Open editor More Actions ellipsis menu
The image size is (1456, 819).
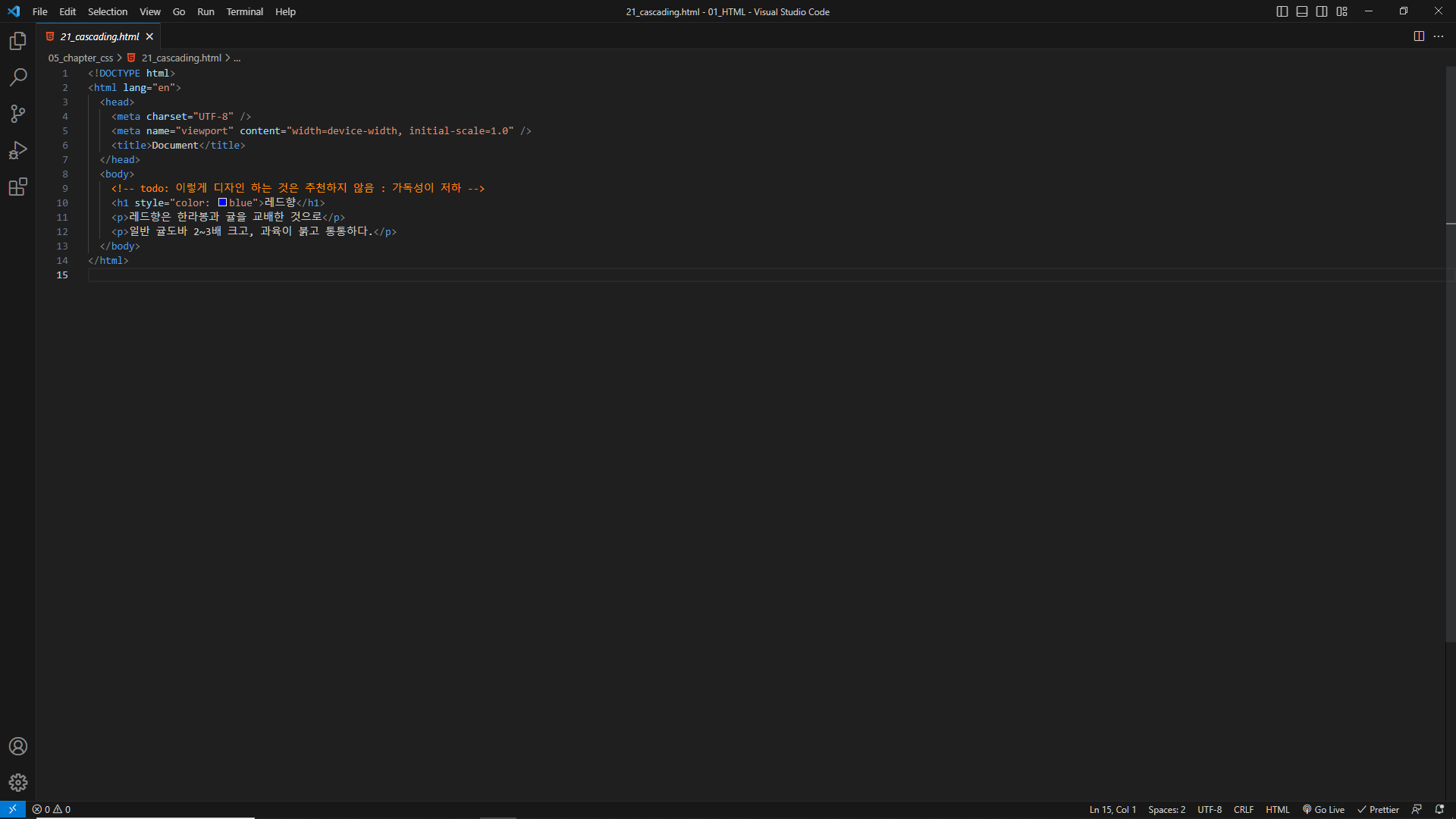(1439, 36)
